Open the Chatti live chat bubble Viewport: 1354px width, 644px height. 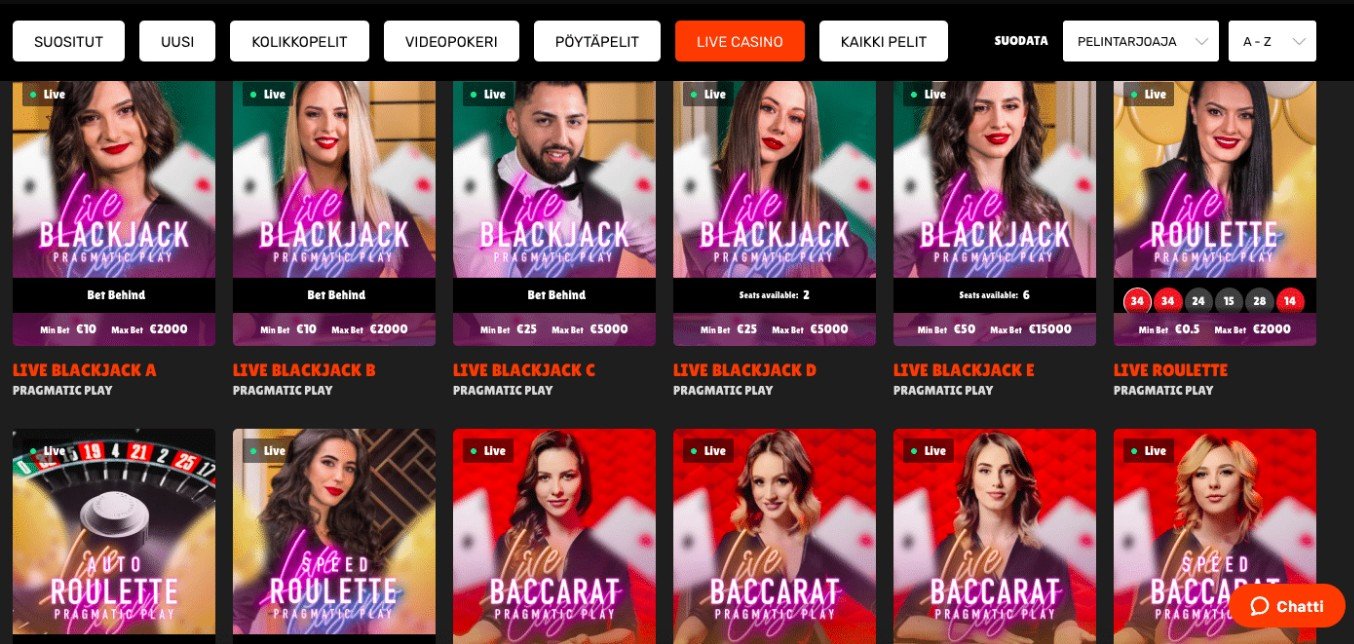1287,606
